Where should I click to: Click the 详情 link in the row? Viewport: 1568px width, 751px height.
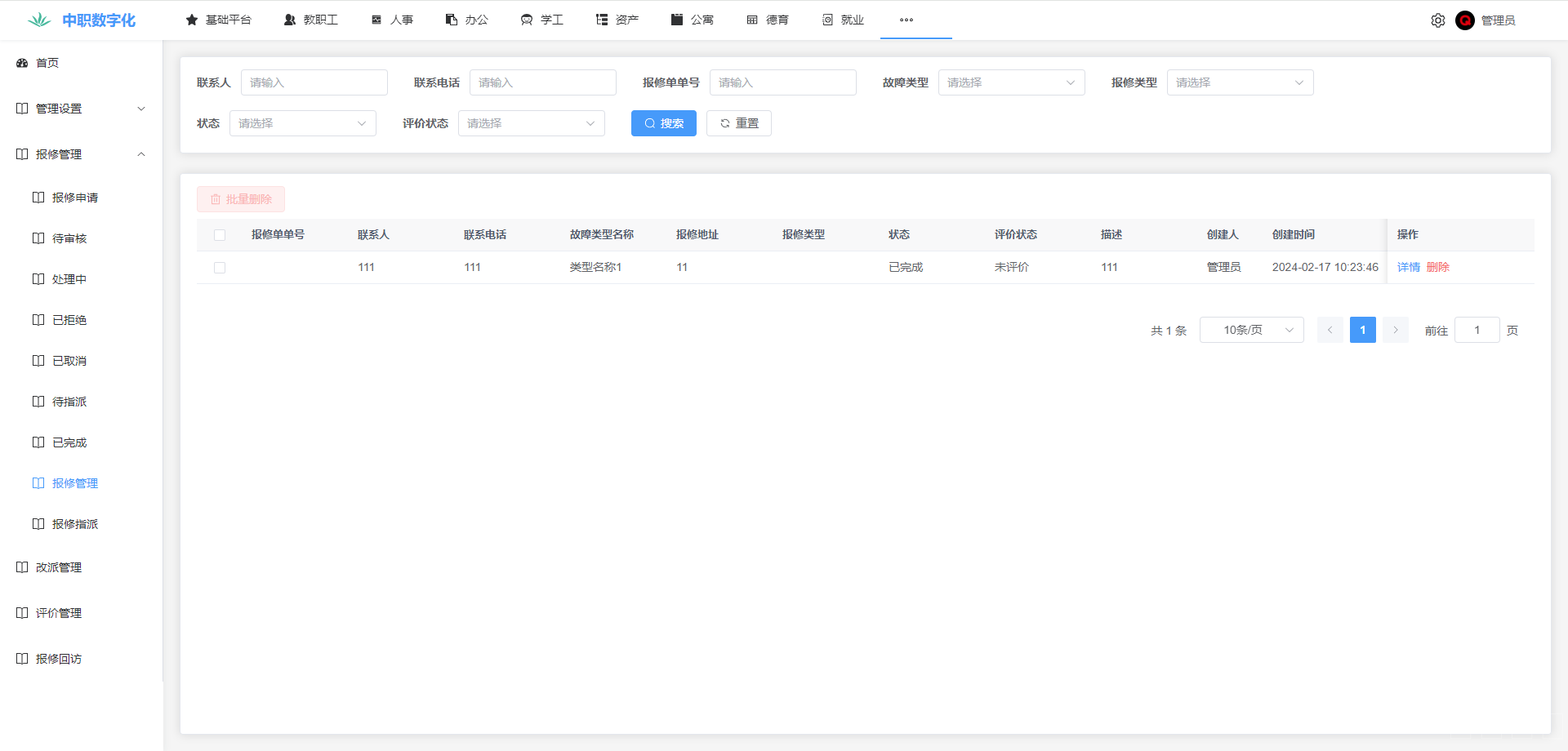[1408, 267]
